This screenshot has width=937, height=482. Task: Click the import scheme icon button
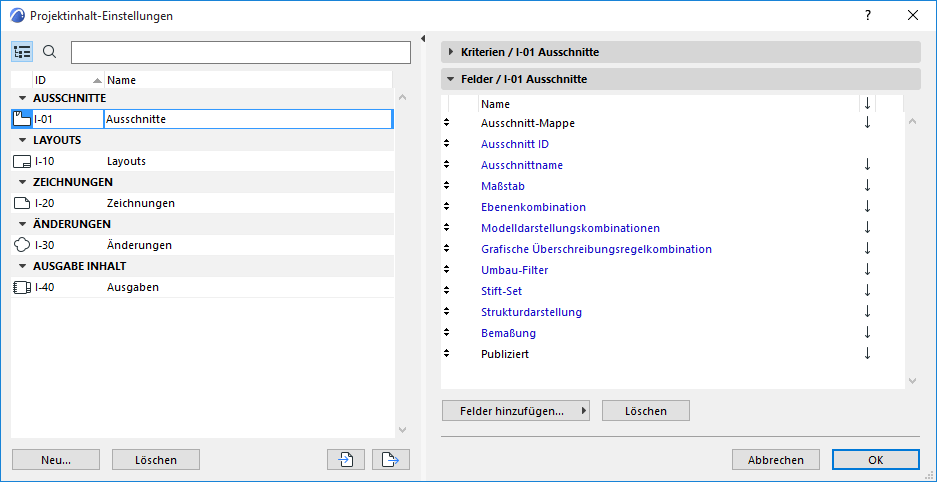[x=345, y=459]
